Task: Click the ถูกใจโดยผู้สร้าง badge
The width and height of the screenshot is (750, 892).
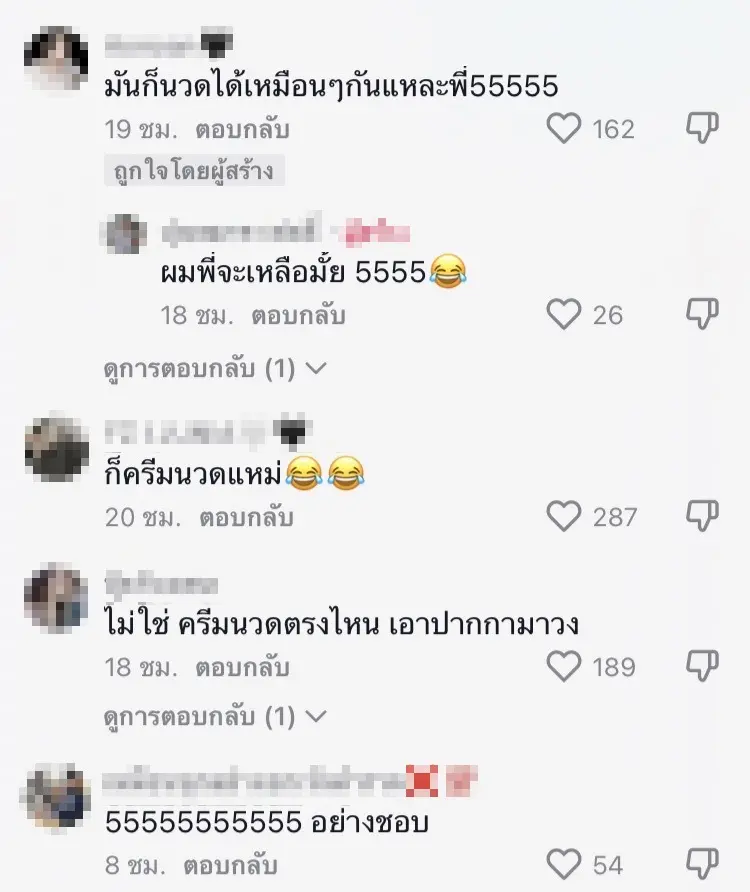Action: [194, 170]
